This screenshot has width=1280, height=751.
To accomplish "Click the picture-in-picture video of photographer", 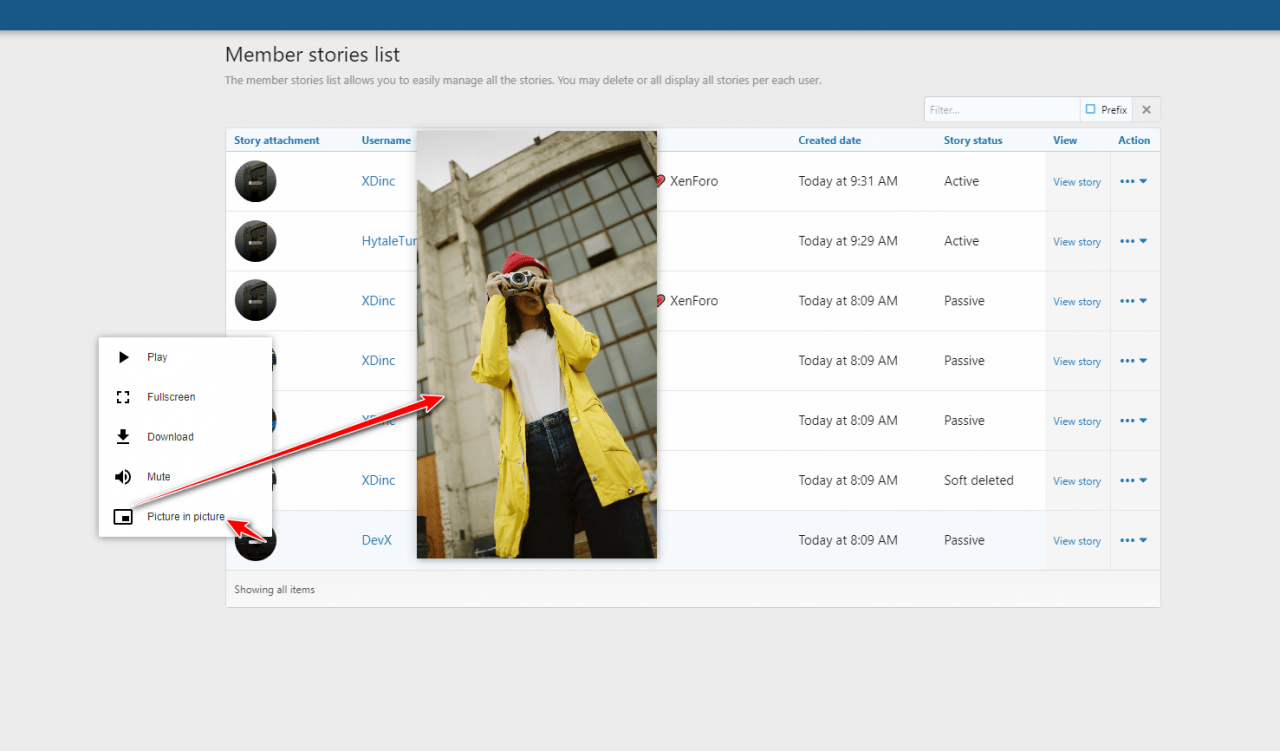I will click(537, 344).
